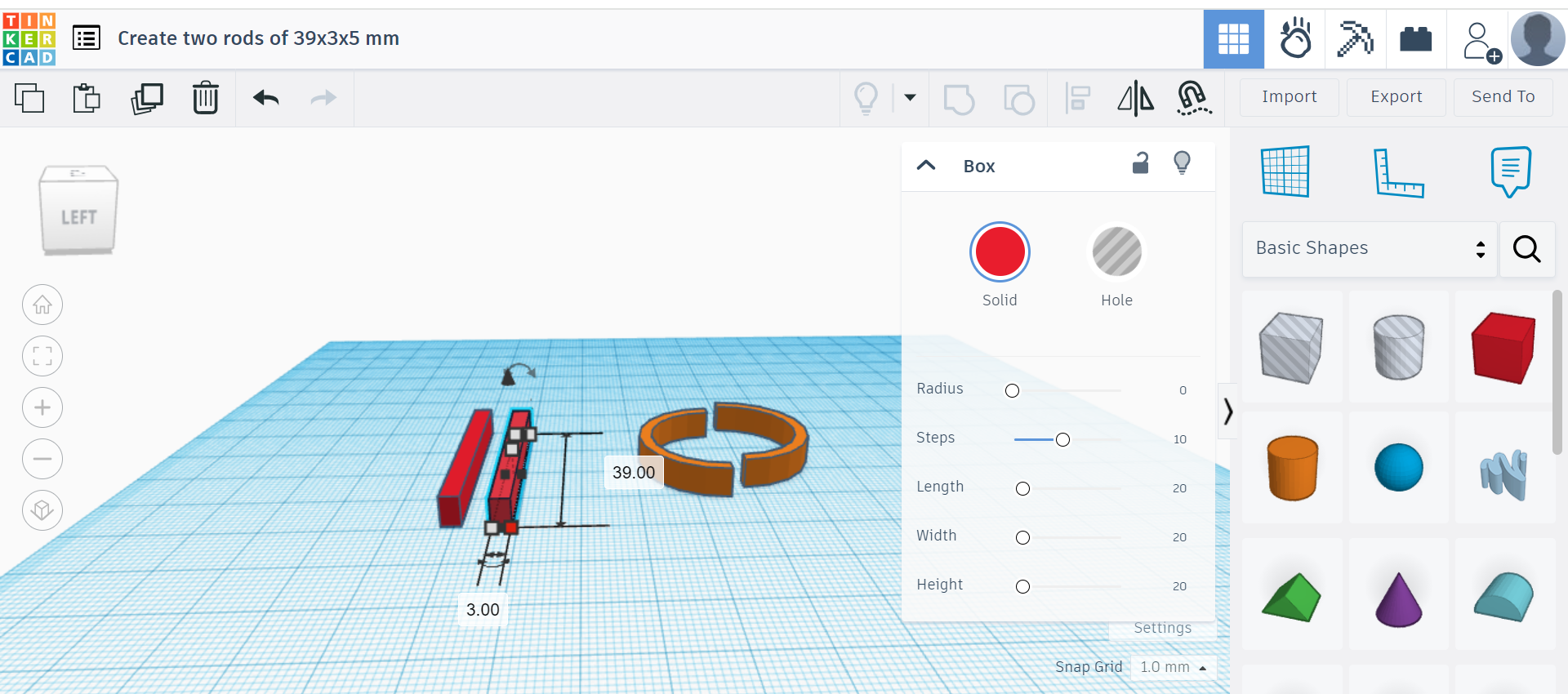Choose the Solid red color swatch
This screenshot has width=1568, height=694.
(x=1000, y=251)
